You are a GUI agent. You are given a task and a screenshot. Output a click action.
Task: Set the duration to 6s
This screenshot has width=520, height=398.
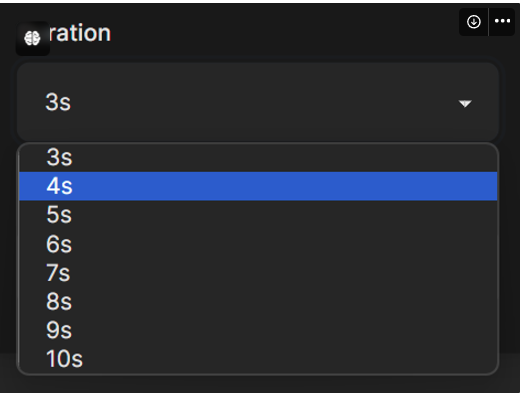coord(258,244)
